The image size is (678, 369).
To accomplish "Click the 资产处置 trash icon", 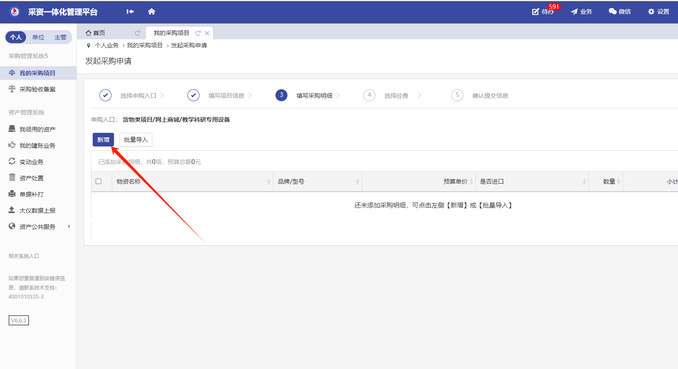I will (x=12, y=177).
